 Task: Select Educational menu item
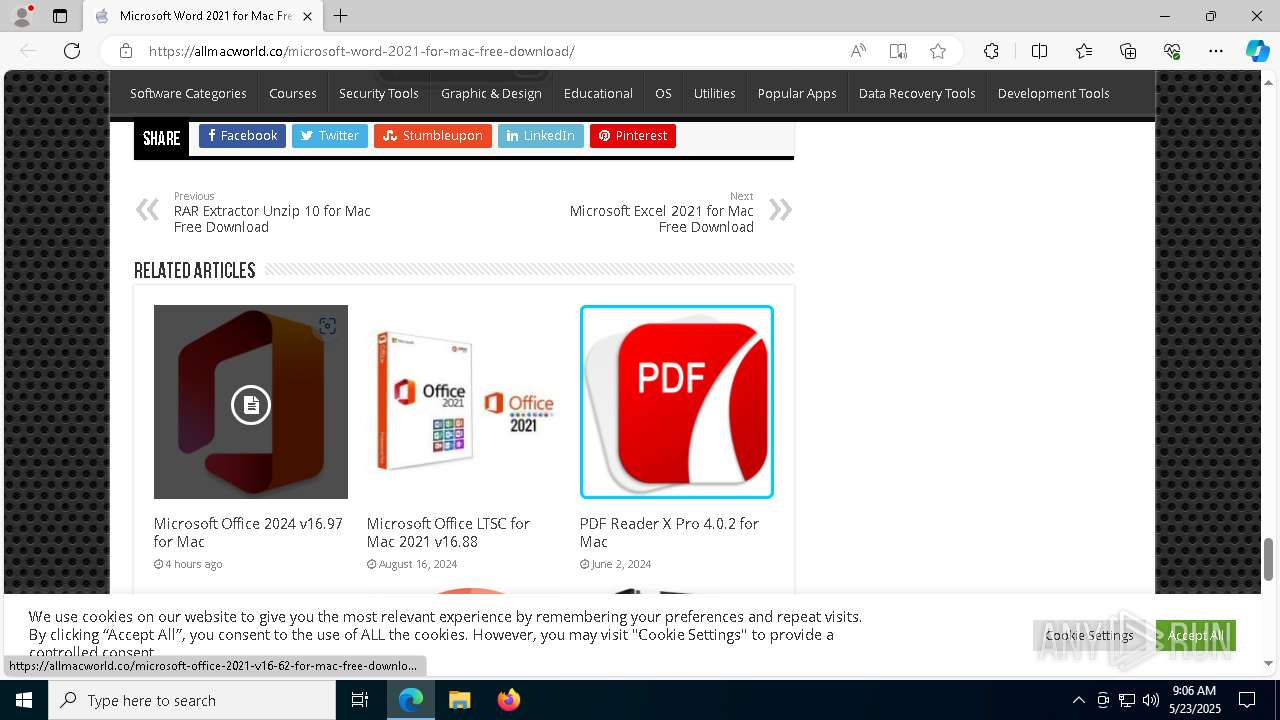click(x=598, y=93)
